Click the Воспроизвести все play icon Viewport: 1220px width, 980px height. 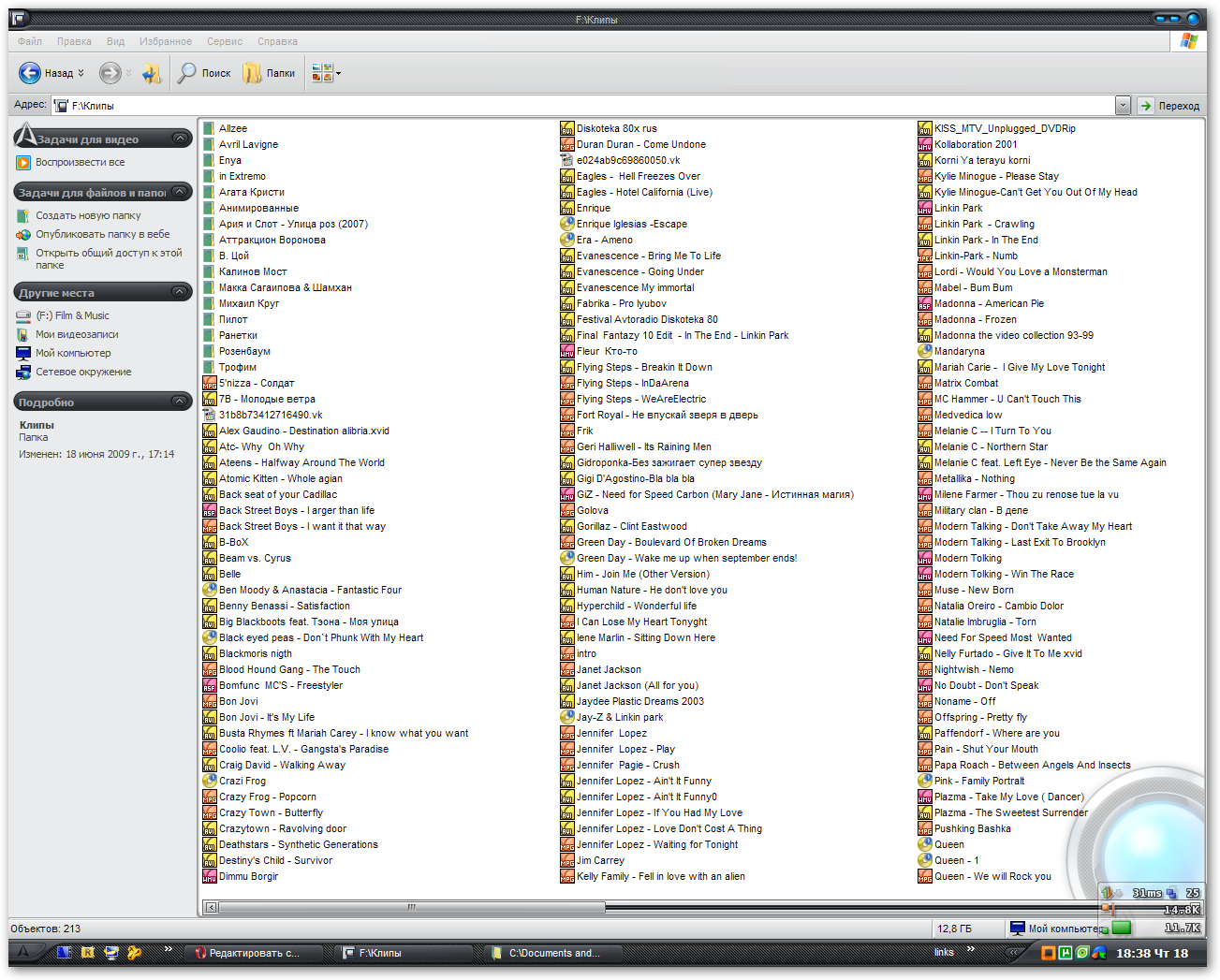(24, 161)
